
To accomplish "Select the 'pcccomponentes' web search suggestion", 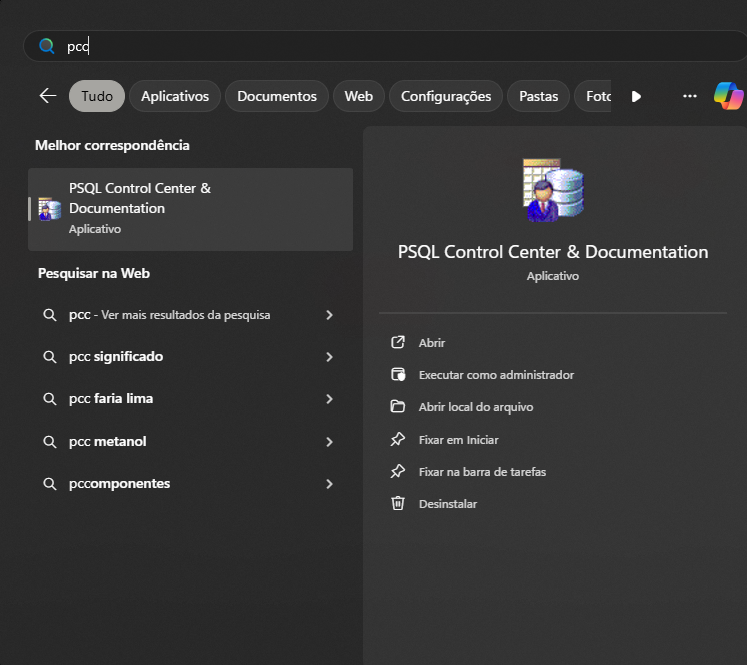I will pyautogui.click(x=120, y=484).
